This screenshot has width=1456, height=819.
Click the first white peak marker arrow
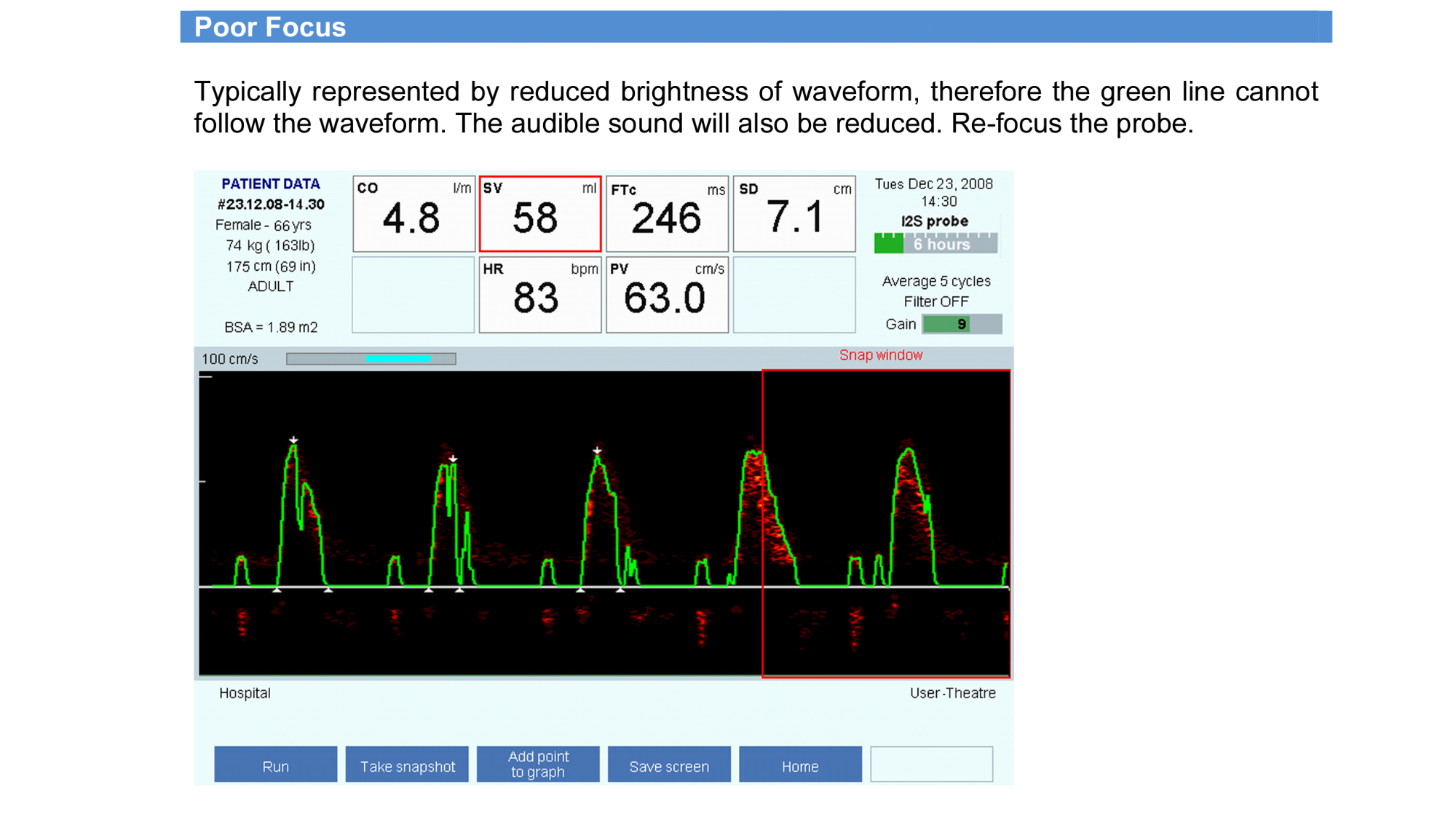click(x=293, y=440)
